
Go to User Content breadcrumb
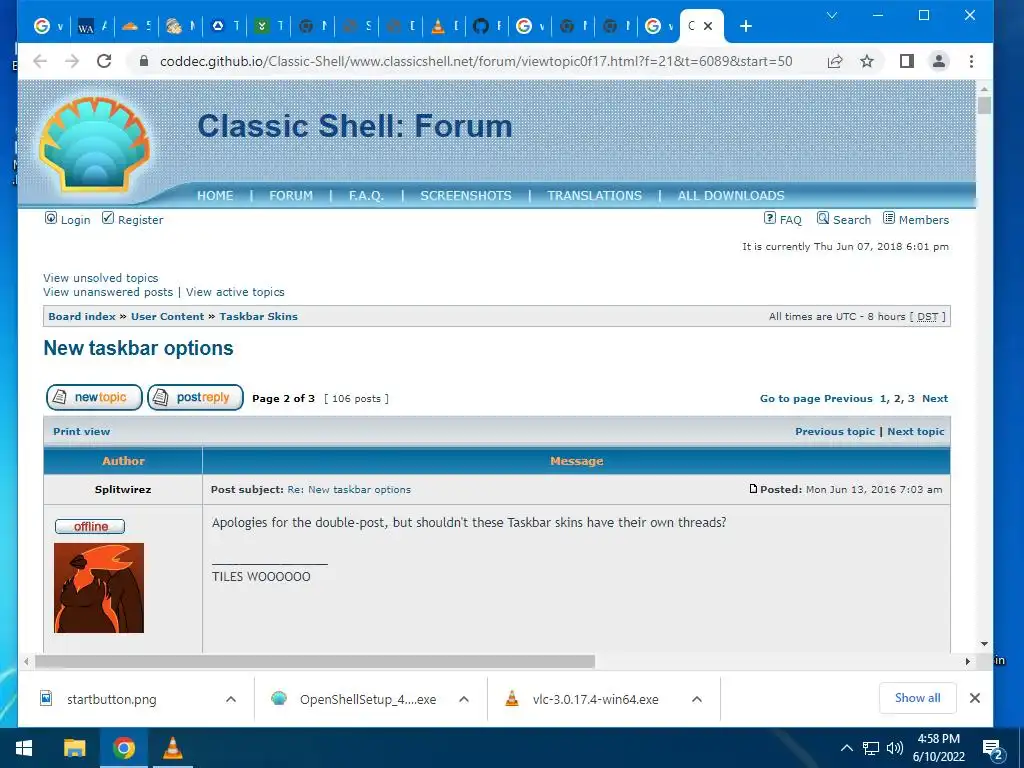[167, 316]
